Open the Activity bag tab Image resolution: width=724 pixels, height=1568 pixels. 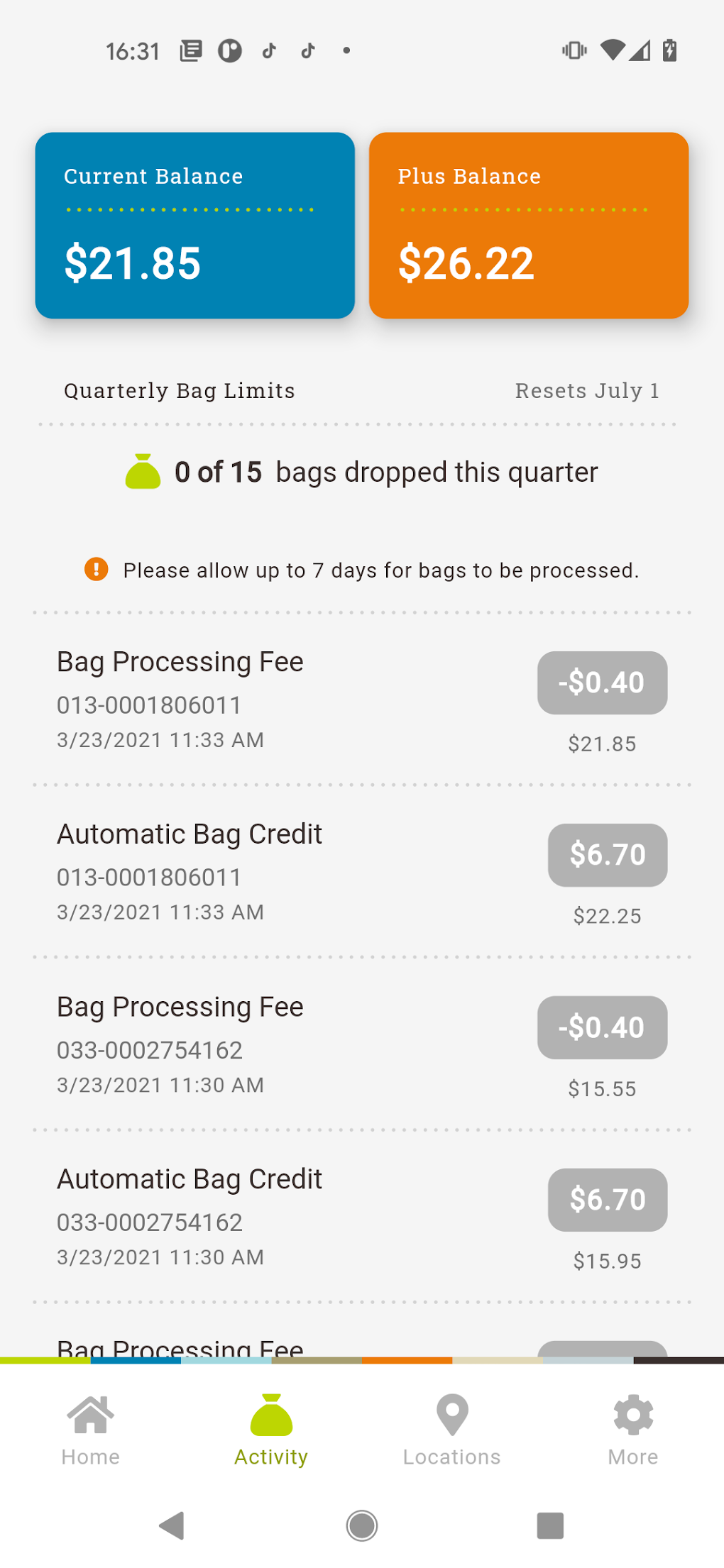[271, 1429]
